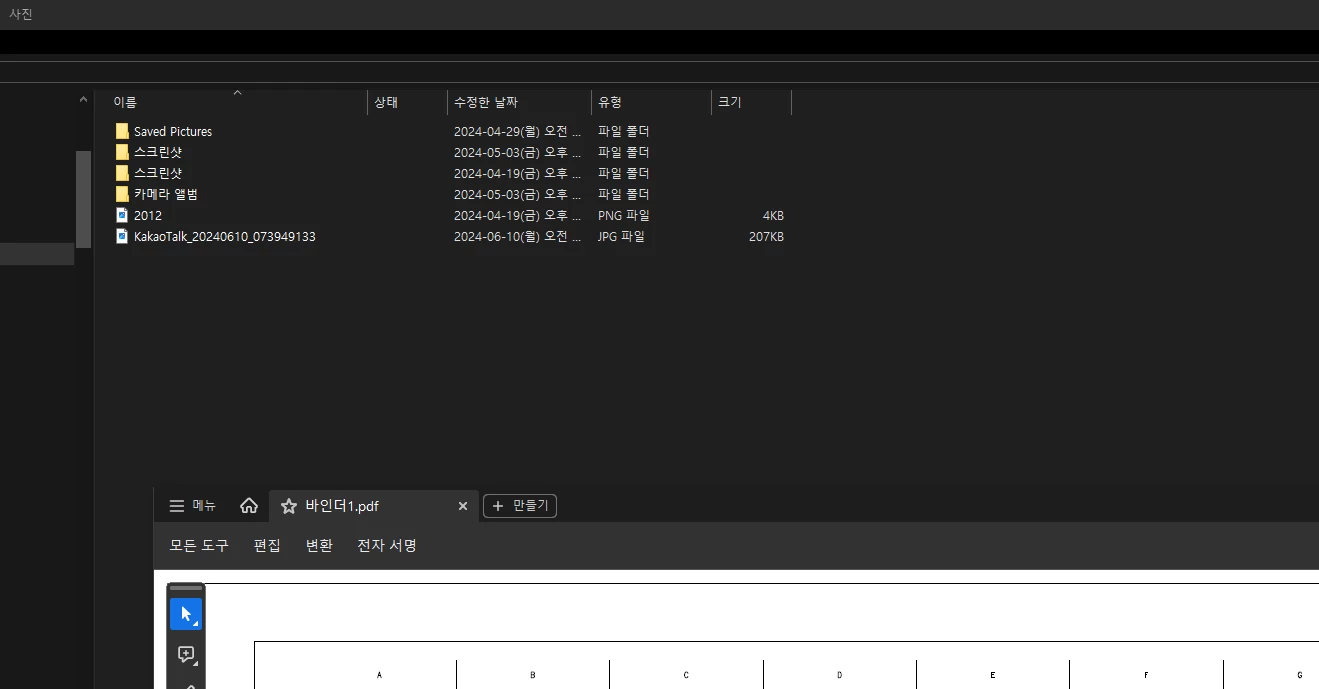This screenshot has width=1319, height=689.
Task: Click the JPG 파일 type cell
Action: click(621, 236)
